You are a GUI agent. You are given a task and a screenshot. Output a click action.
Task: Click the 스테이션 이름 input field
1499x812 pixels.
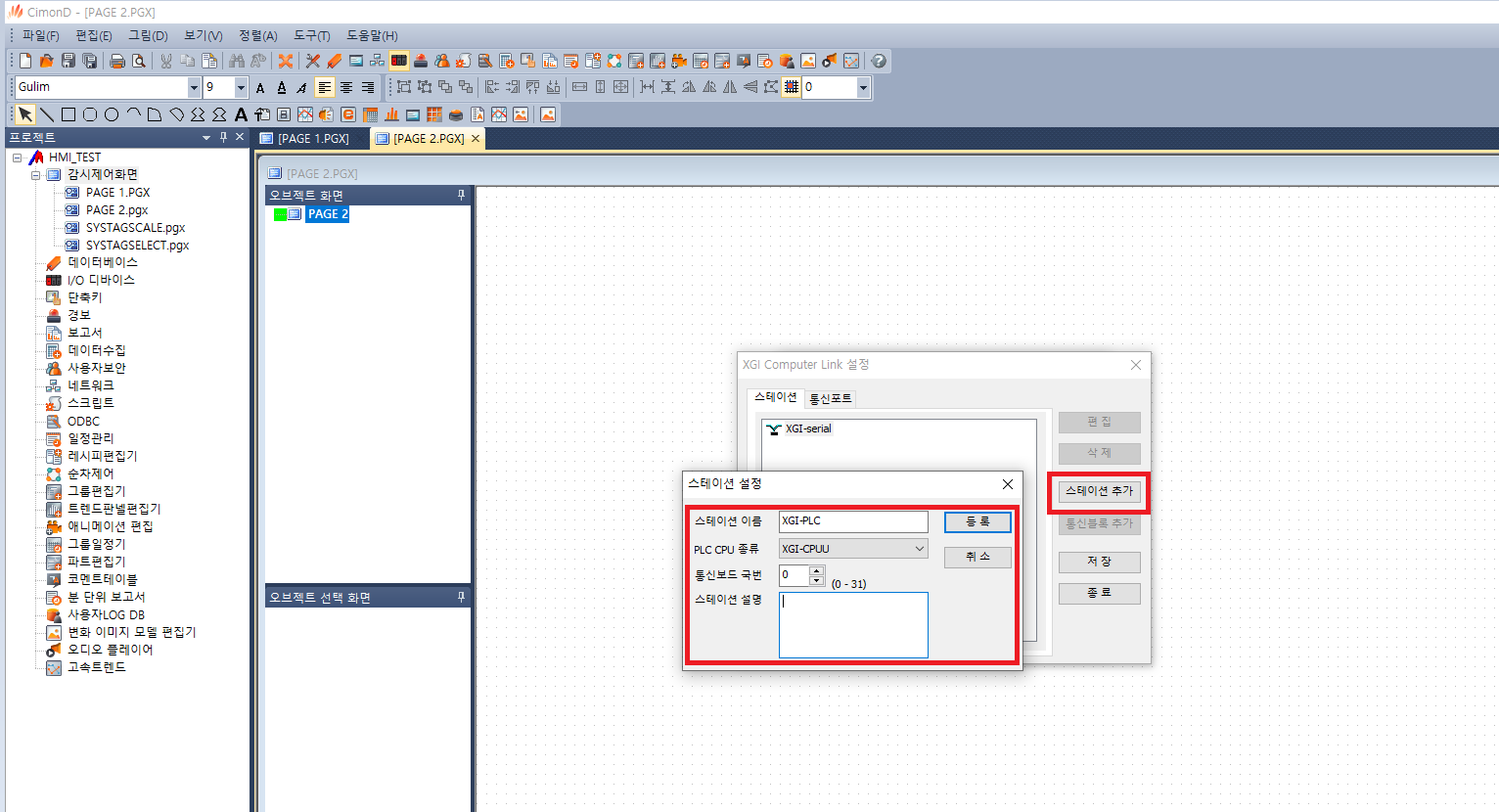point(853,521)
